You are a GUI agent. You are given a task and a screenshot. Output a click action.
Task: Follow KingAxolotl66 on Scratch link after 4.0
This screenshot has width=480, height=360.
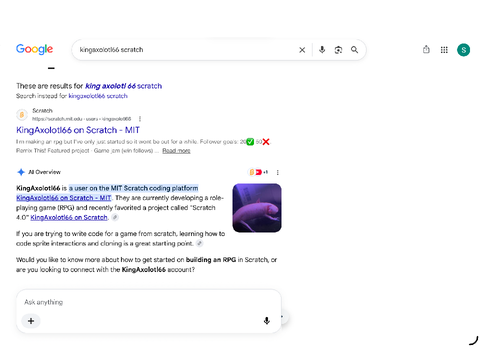[69, 218]
